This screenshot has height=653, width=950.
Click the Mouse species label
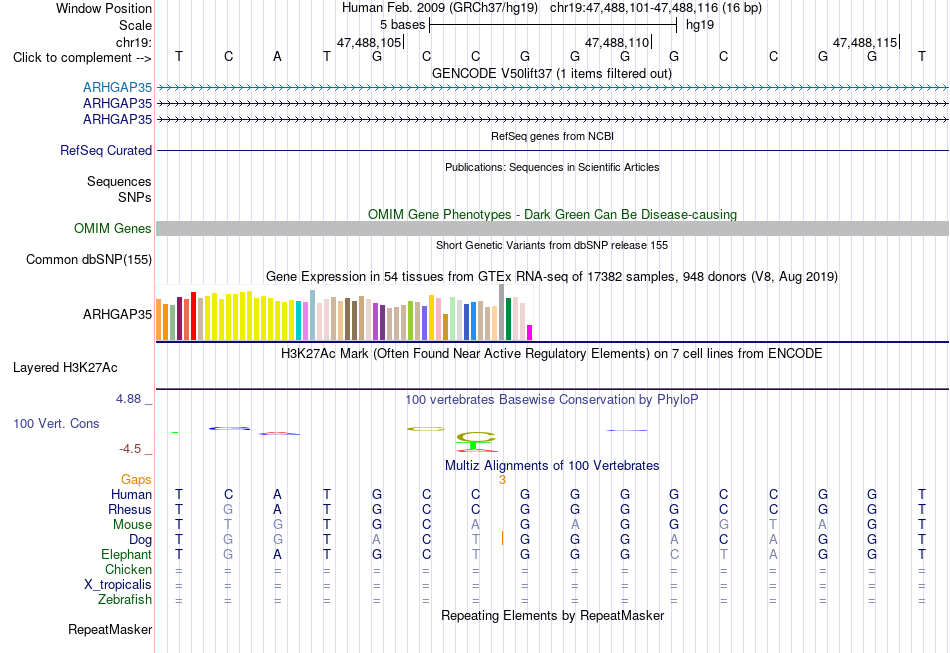pyautogui.click(x=132, y=525)
